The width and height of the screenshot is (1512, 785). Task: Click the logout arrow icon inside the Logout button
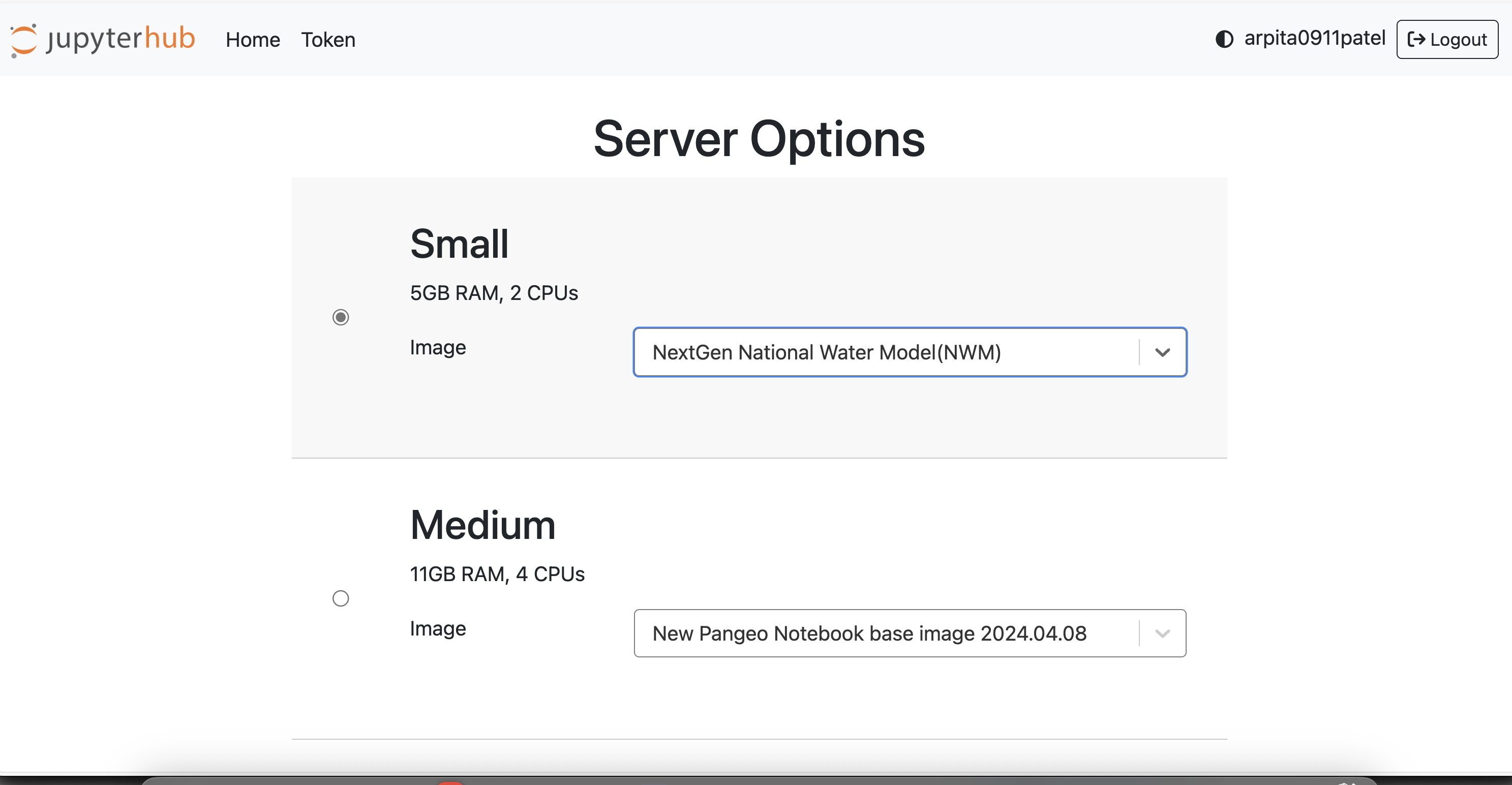click(1416, 40)
